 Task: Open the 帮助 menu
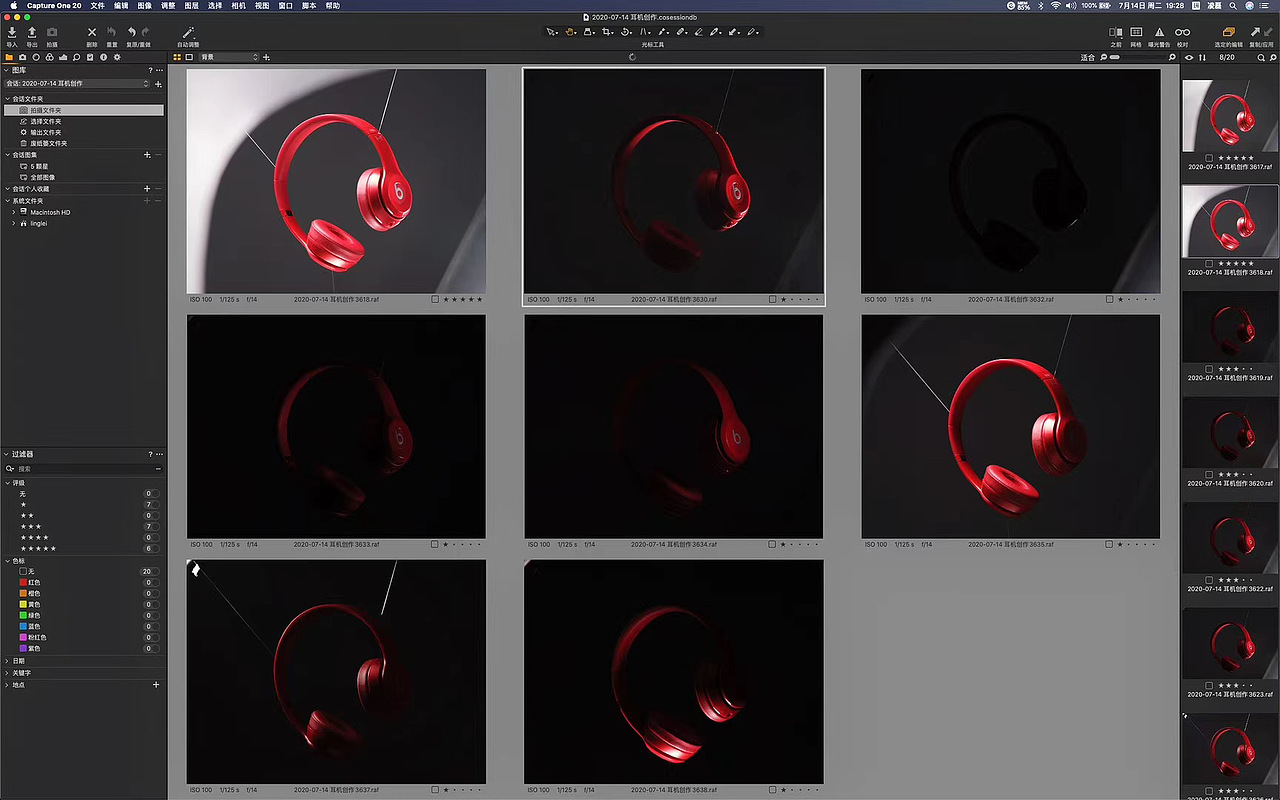[333, 6]
